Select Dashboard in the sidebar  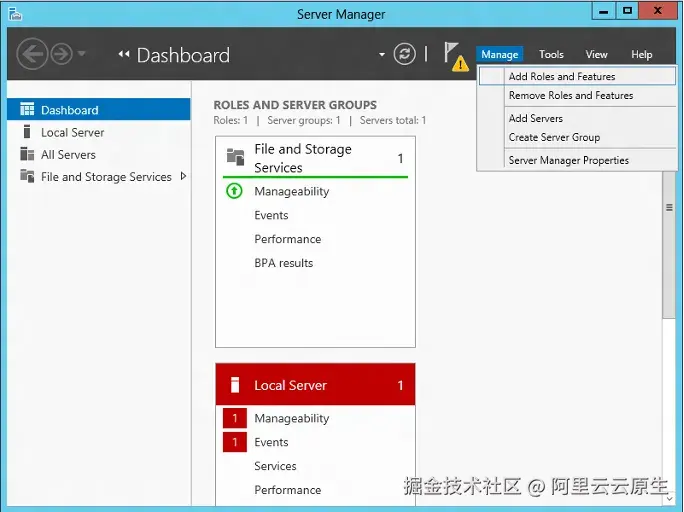pos(99,109)
